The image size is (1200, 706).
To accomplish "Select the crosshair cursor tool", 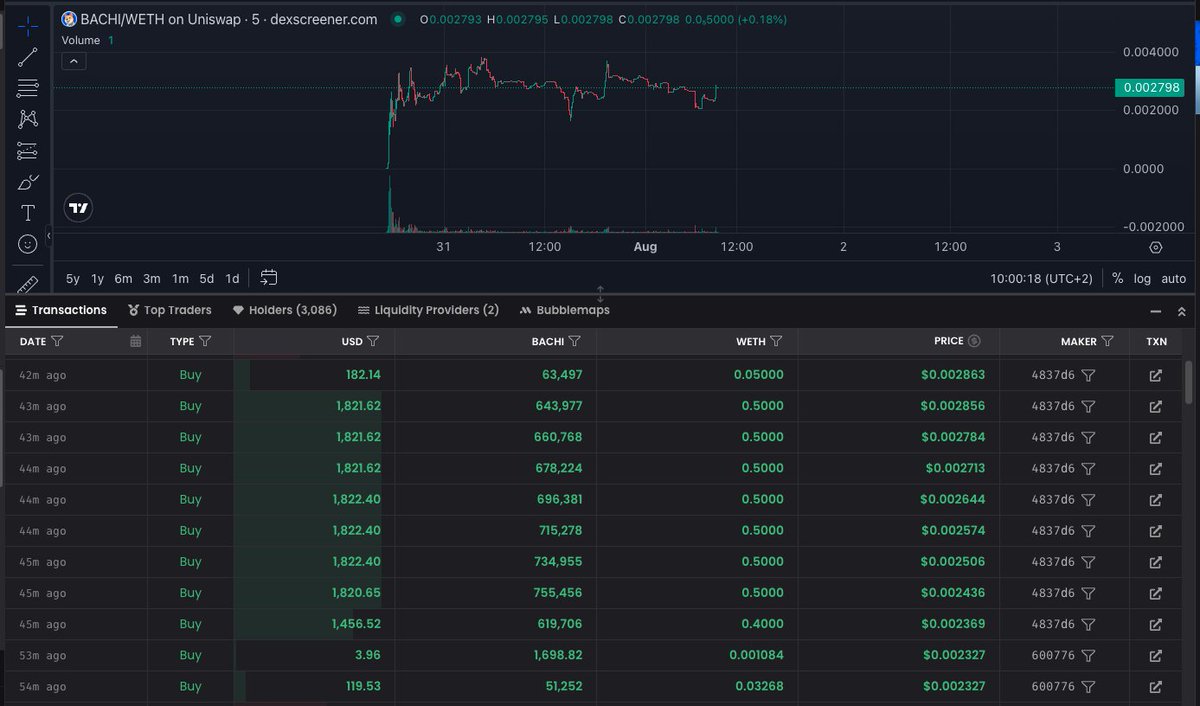I will [x=28, y=26].
